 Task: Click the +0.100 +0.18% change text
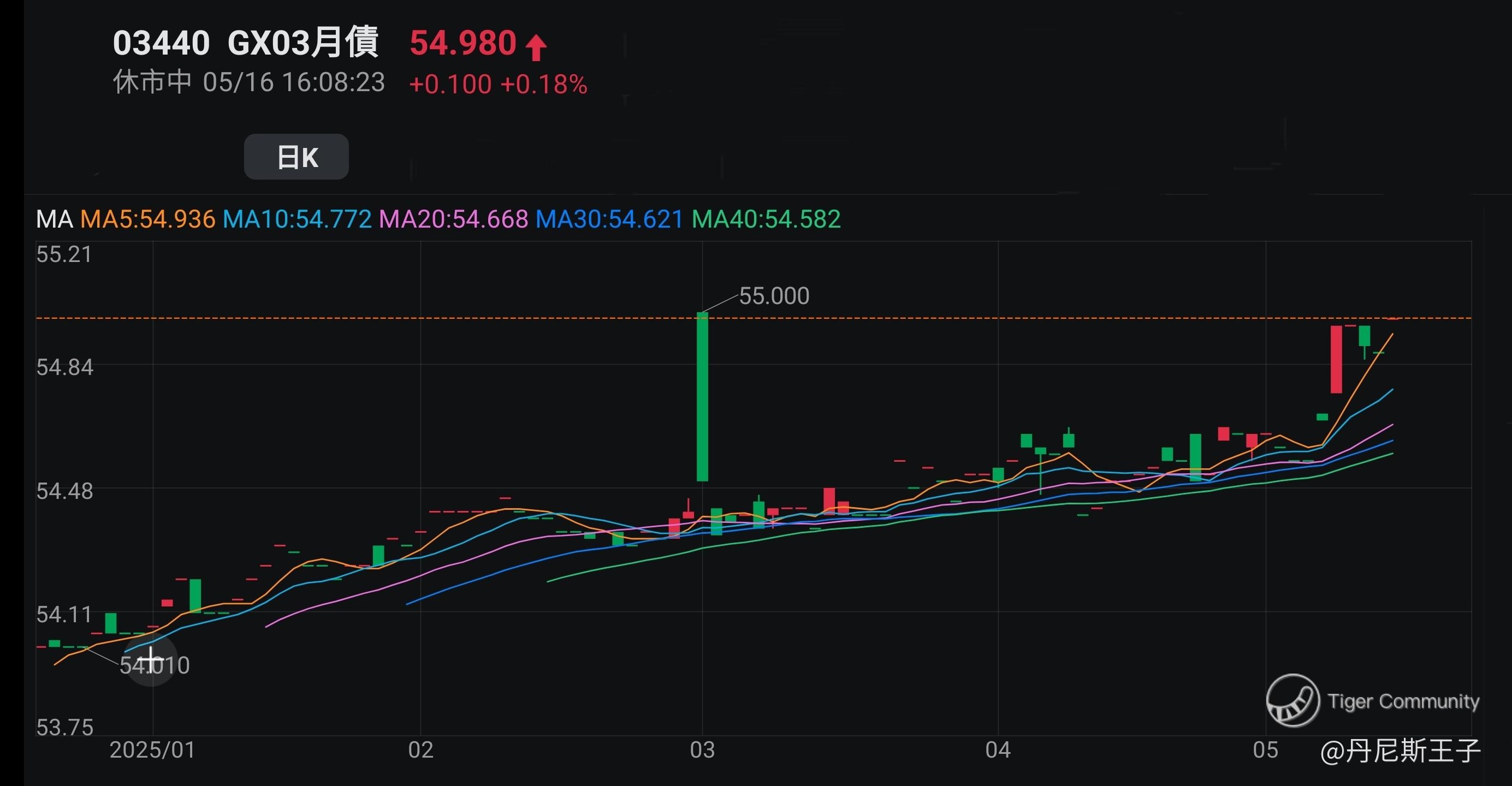tap(498, 85)
